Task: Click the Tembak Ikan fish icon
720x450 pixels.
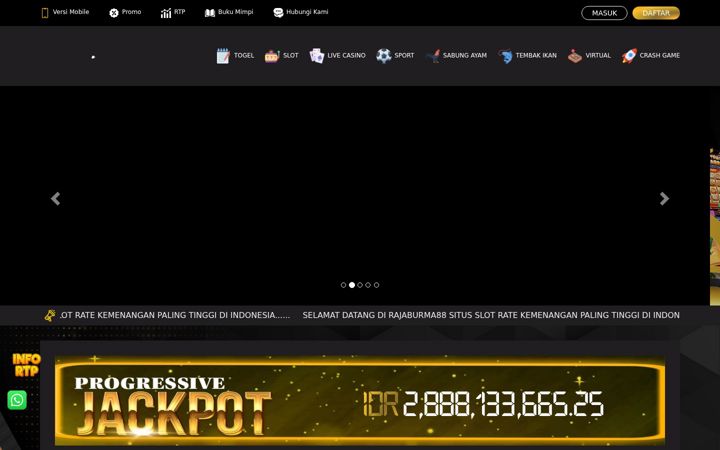Action: [505, 56]
